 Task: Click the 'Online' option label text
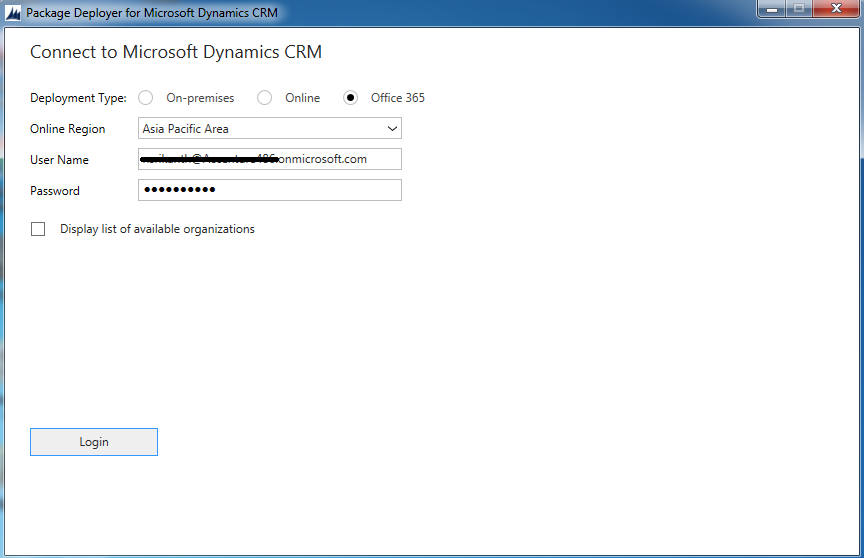pos(302,98)
